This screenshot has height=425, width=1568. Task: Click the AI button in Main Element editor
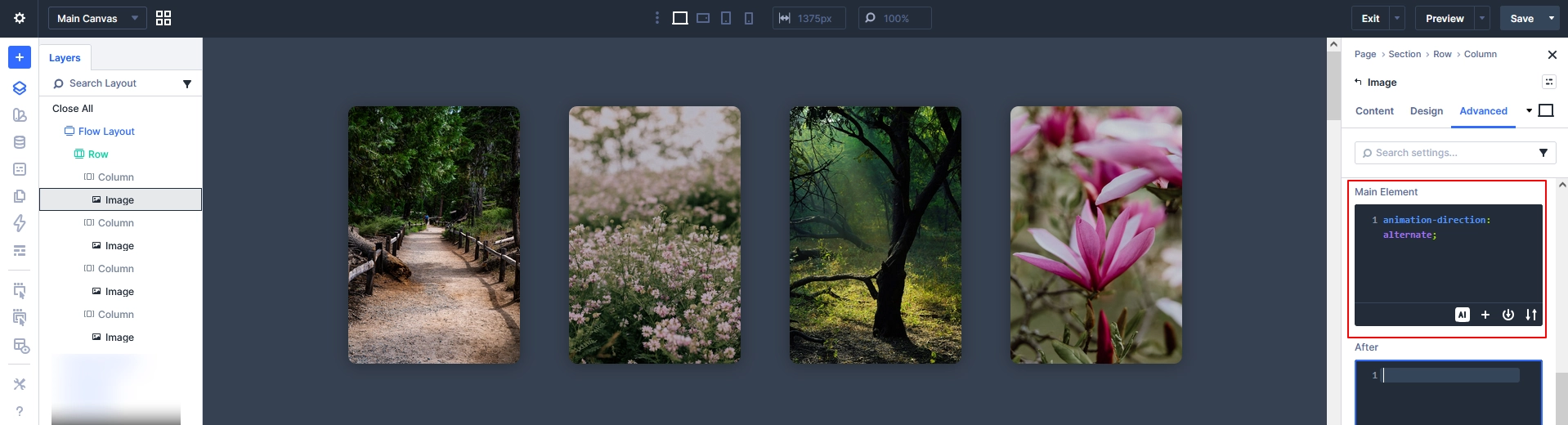[x=1463, y=315]
